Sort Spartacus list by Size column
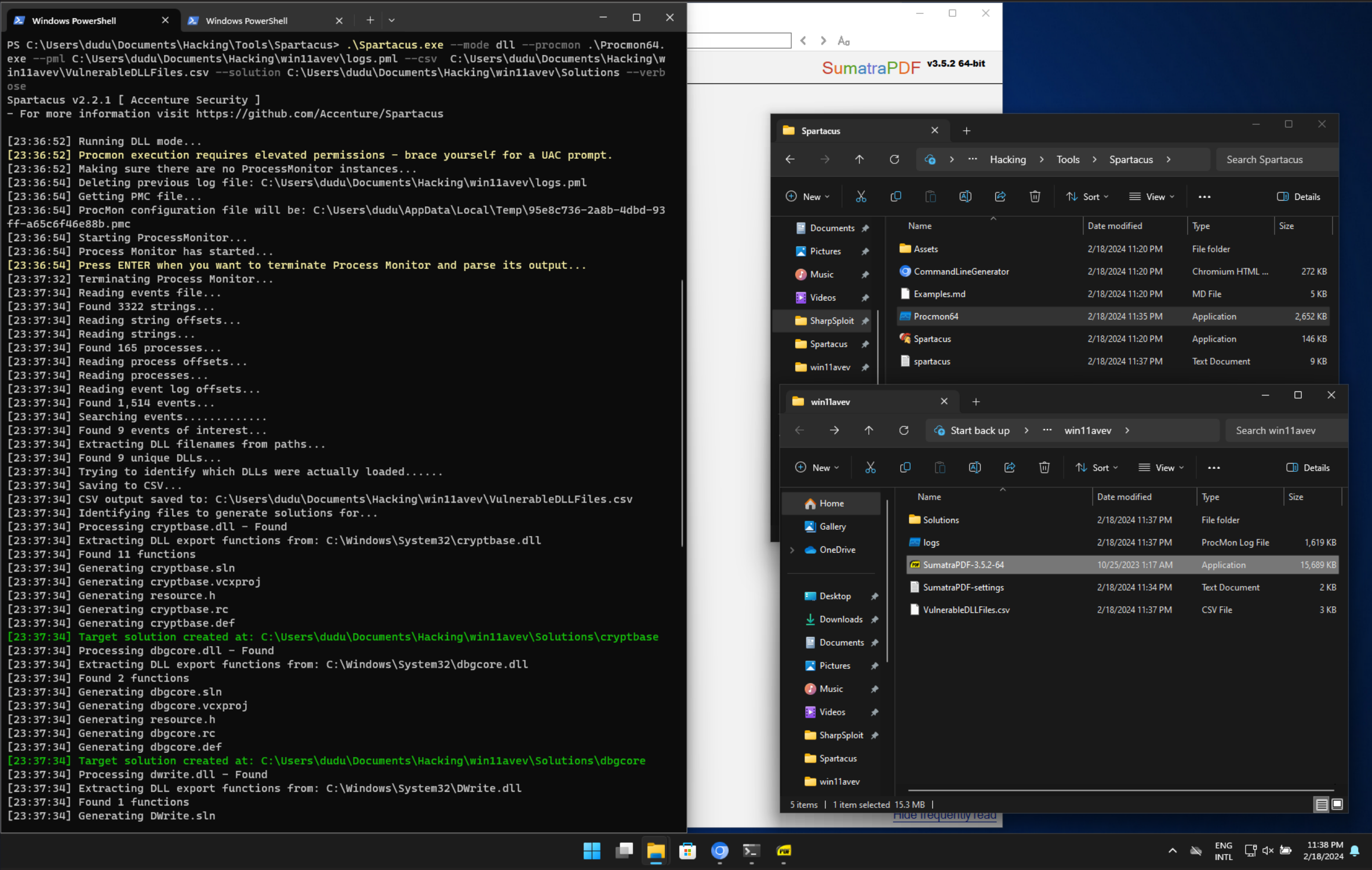The height and width of the screenshot is (870, 1372). click(1303, 226)
